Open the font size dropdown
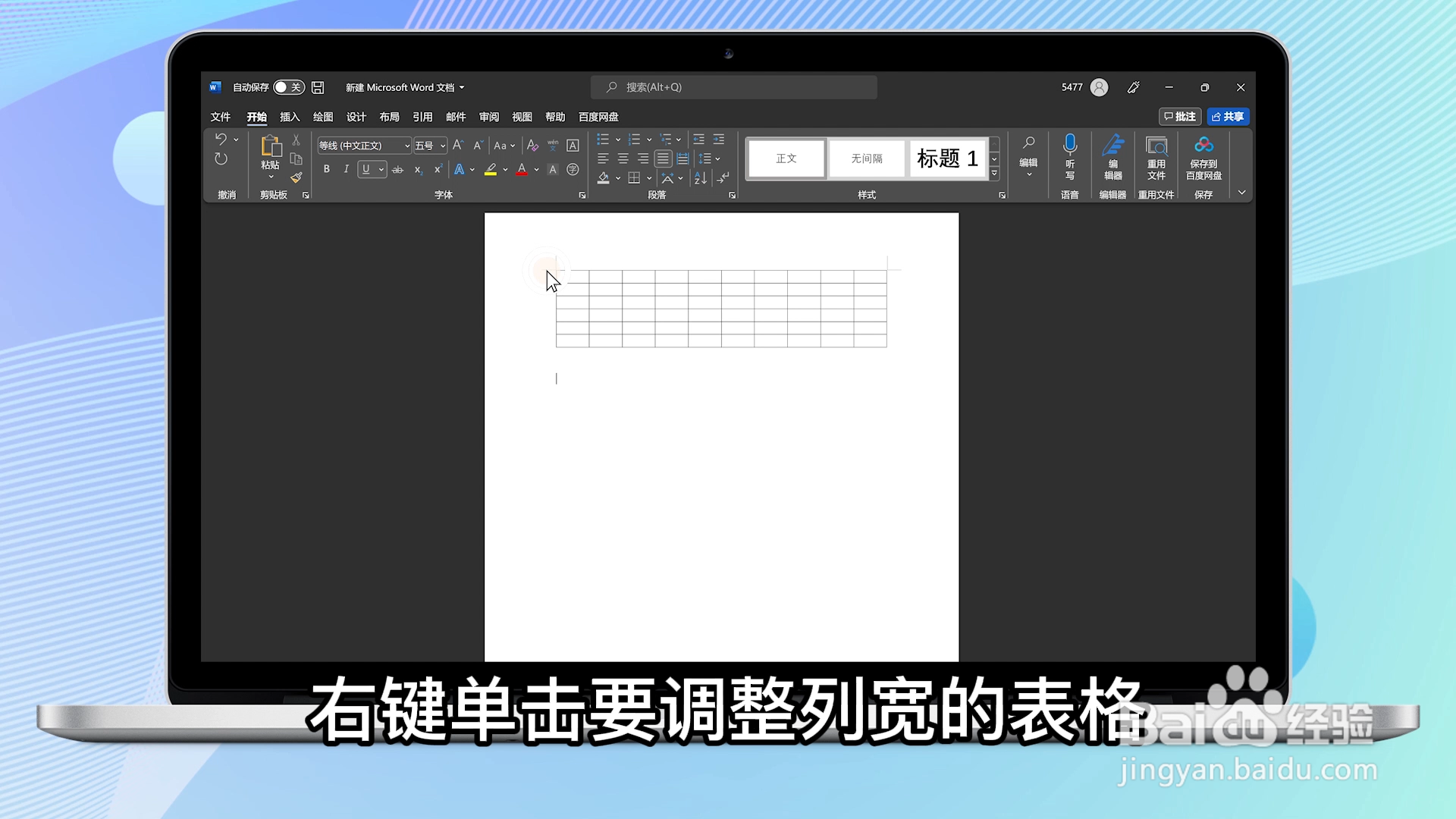The image size is (1456, 819). [x=443, y=146]
